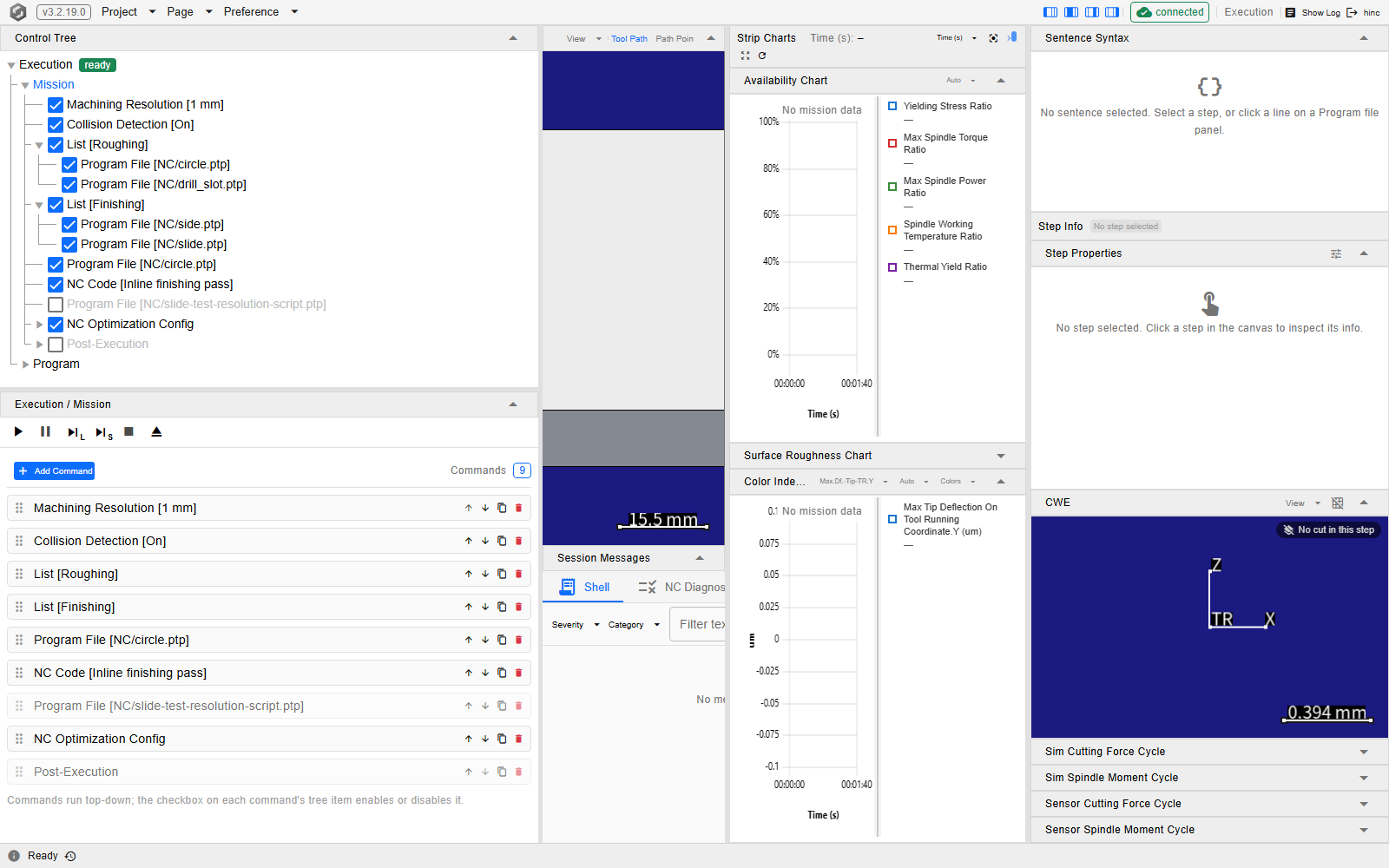Viewport: 1389px width, 868px height.
Task: Click the eject icon in Execution toolbar
Action: 156,431
